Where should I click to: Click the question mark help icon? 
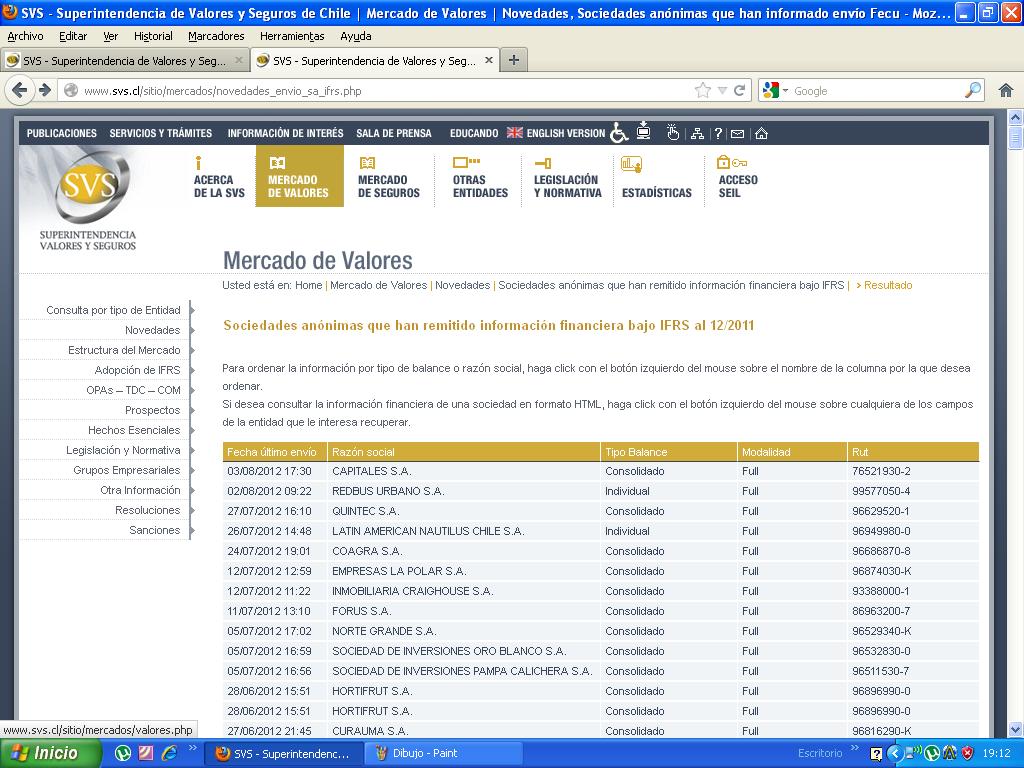(x=718, y=133)
